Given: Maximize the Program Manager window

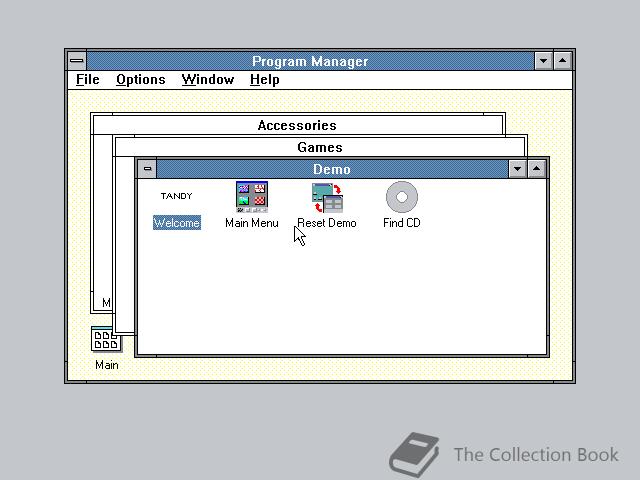Looking at the screenshot, I should 562,61.
